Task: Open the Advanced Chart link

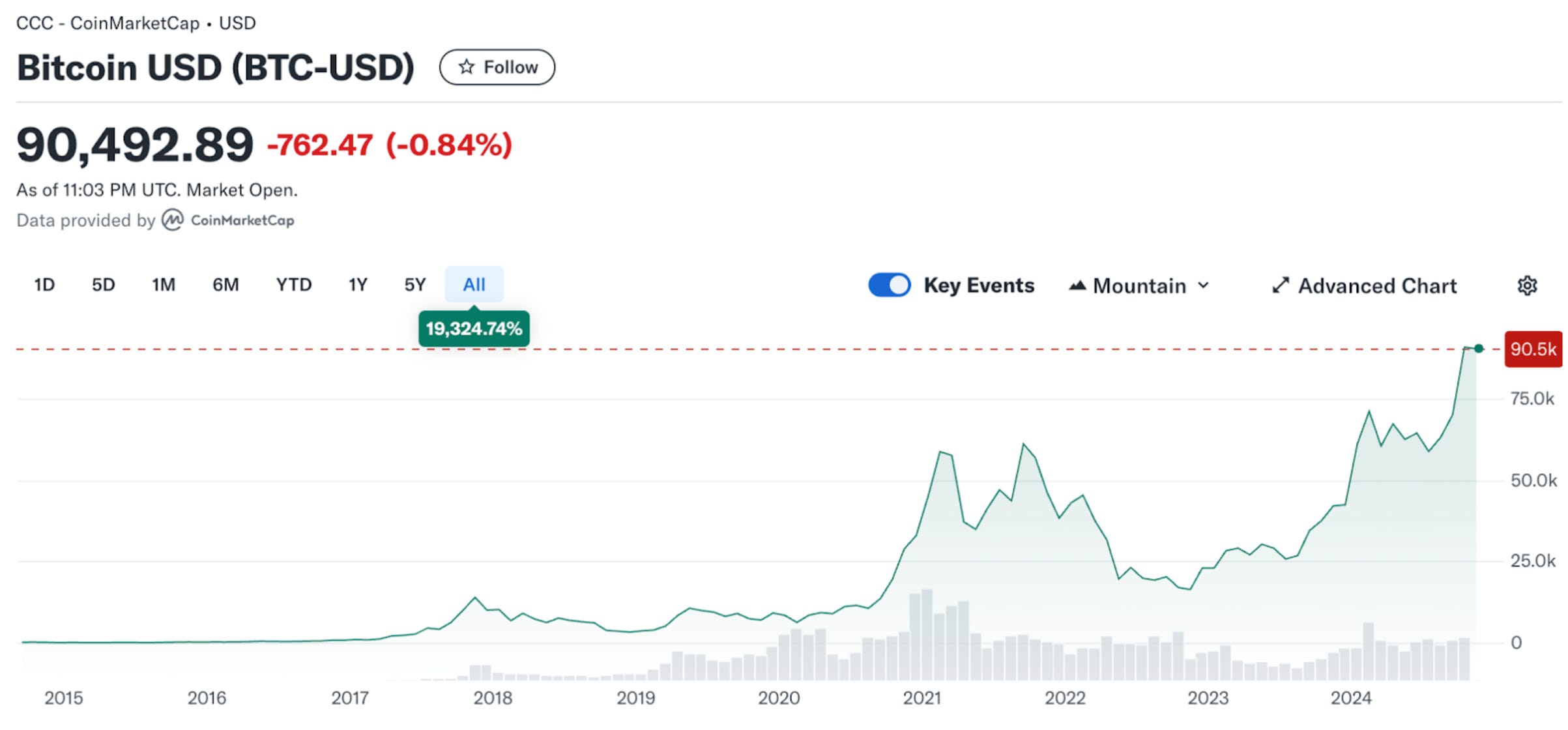Action: (1376, 286)
